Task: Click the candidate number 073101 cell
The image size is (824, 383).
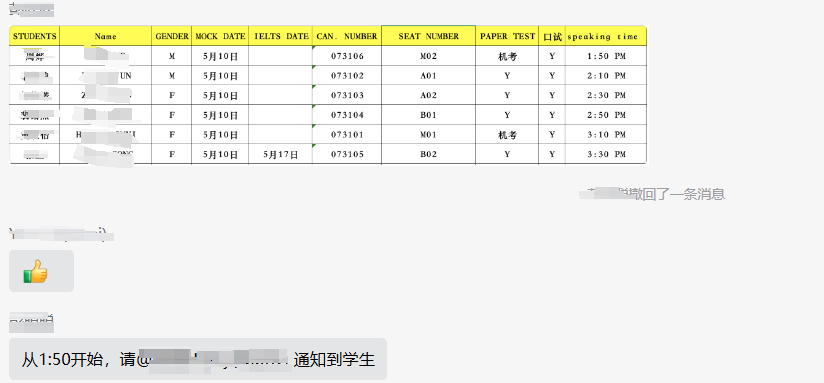Action: tap(347, 135)
